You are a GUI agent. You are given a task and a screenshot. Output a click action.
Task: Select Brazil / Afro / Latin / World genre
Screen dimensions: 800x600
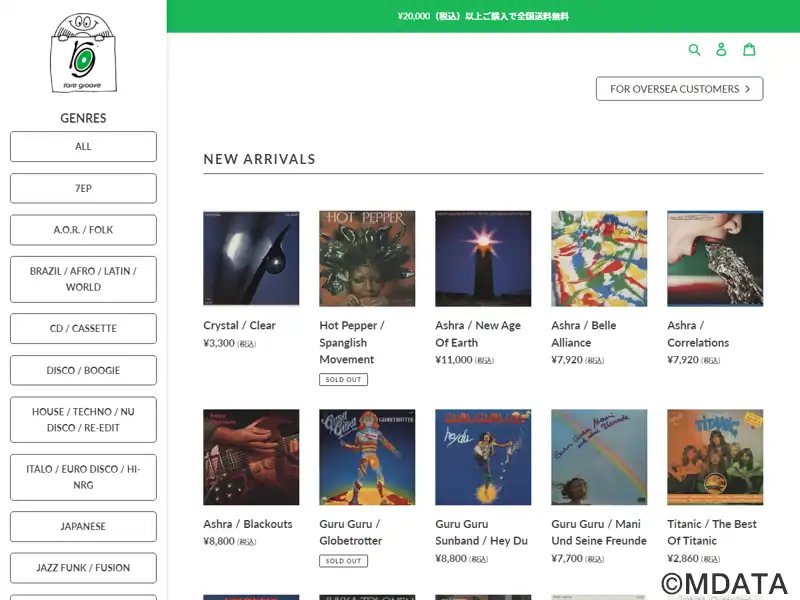83,279
